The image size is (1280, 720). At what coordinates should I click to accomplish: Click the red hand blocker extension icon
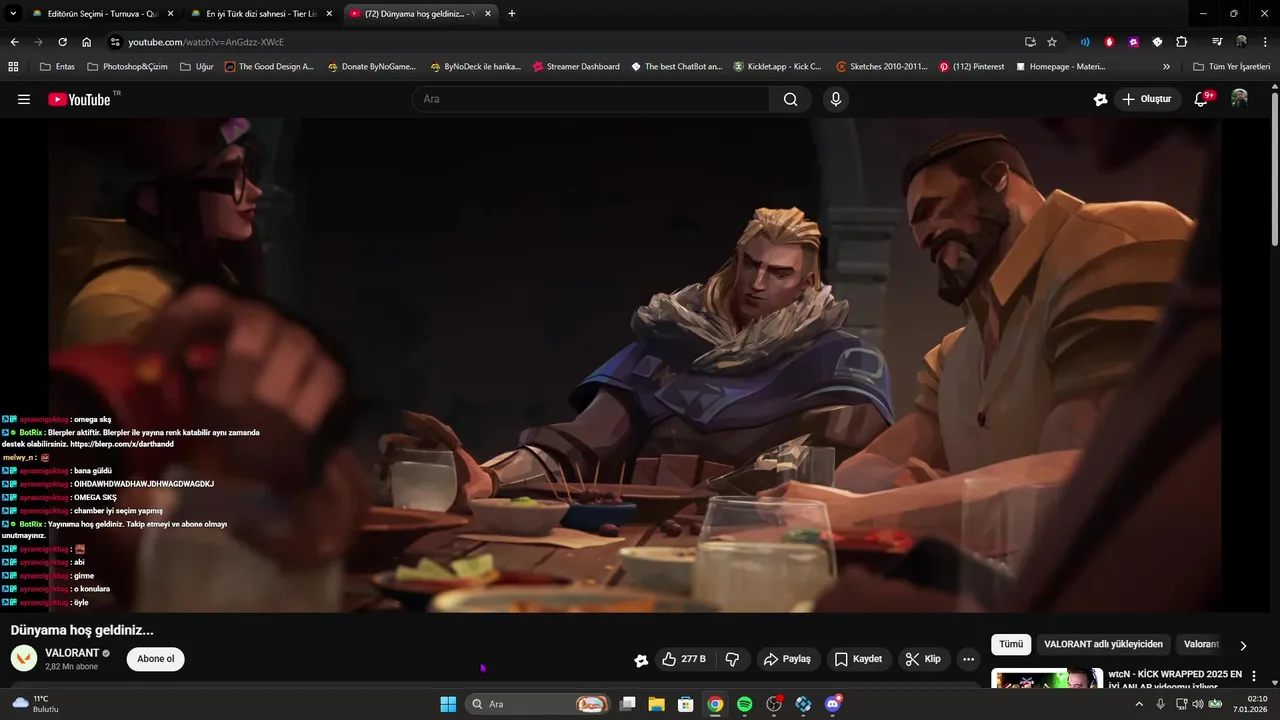(x=1109, y=42)
